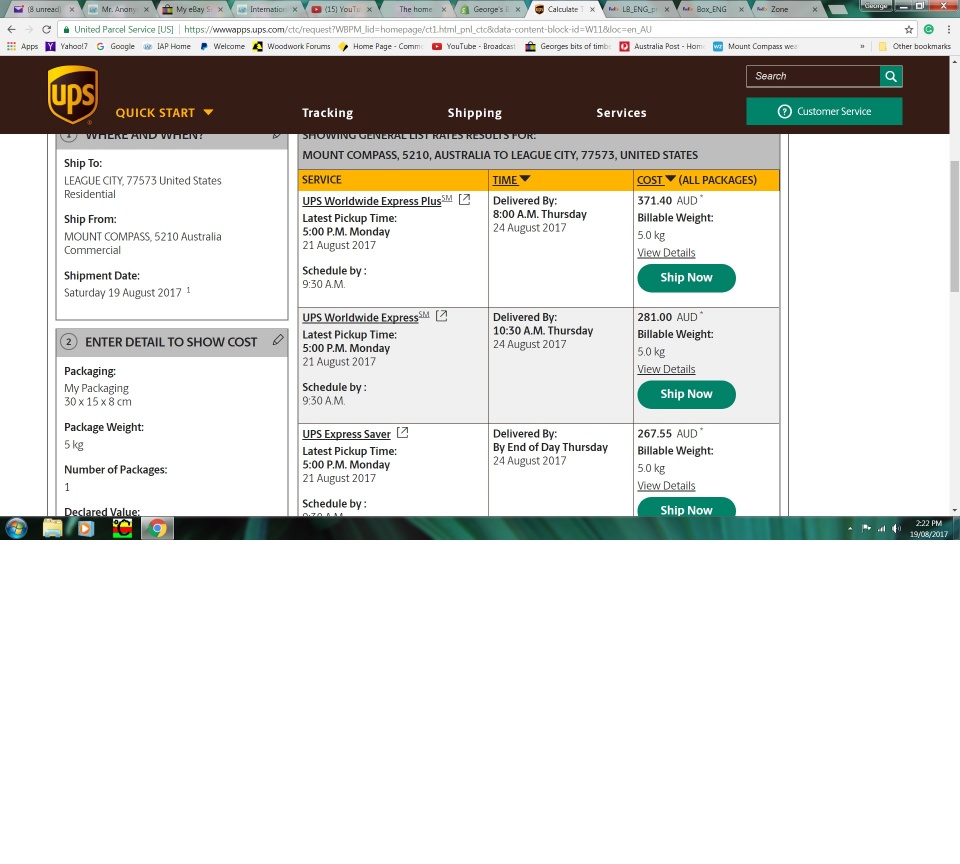
Task: View Details for the 371.40 AUD rate
Action: coord(666,253)
